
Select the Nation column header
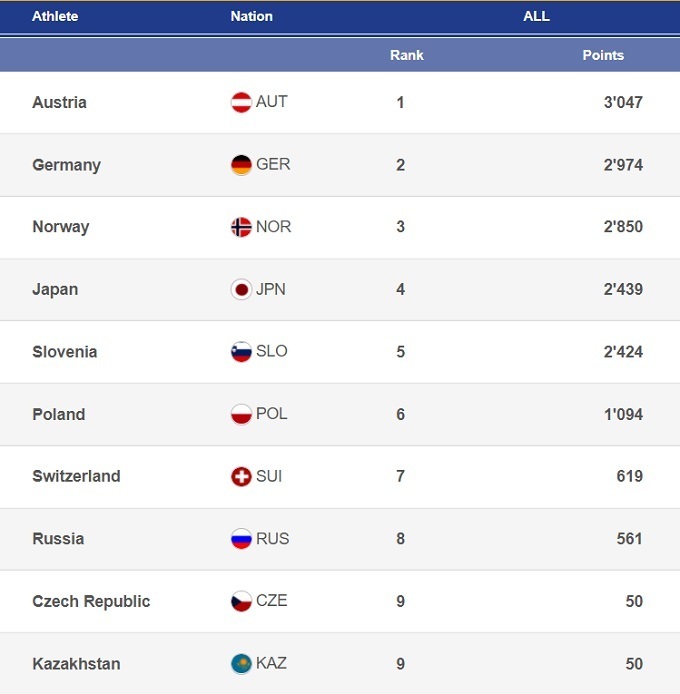pos(251,17)
